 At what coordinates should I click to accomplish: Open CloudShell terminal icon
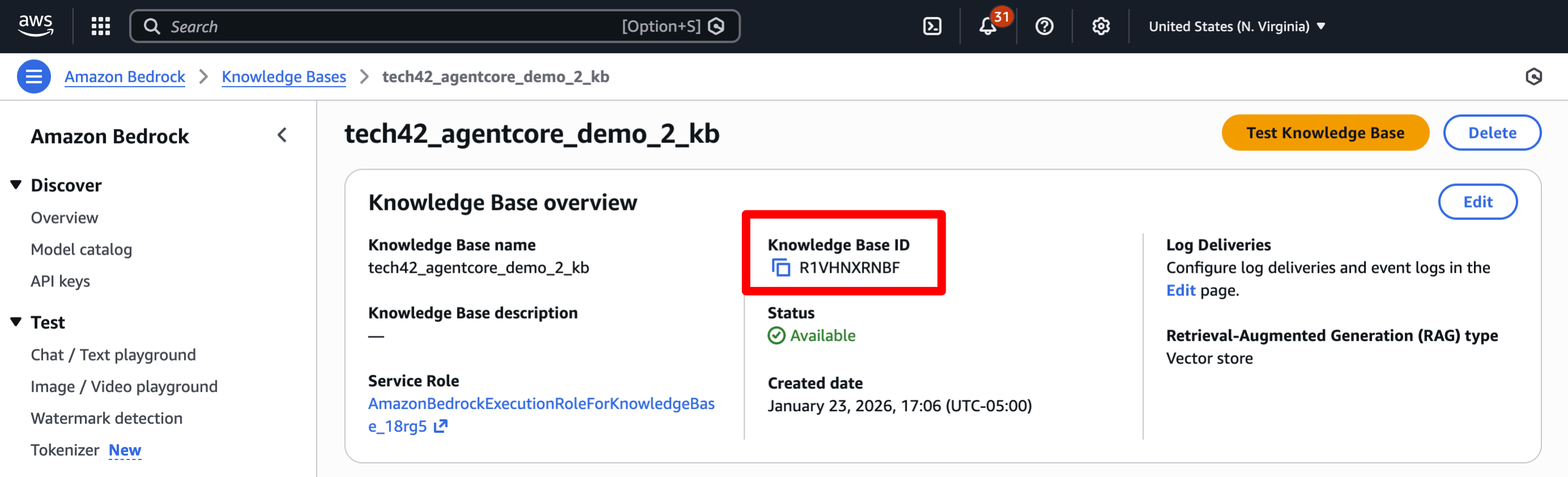[x=932, y=26]
